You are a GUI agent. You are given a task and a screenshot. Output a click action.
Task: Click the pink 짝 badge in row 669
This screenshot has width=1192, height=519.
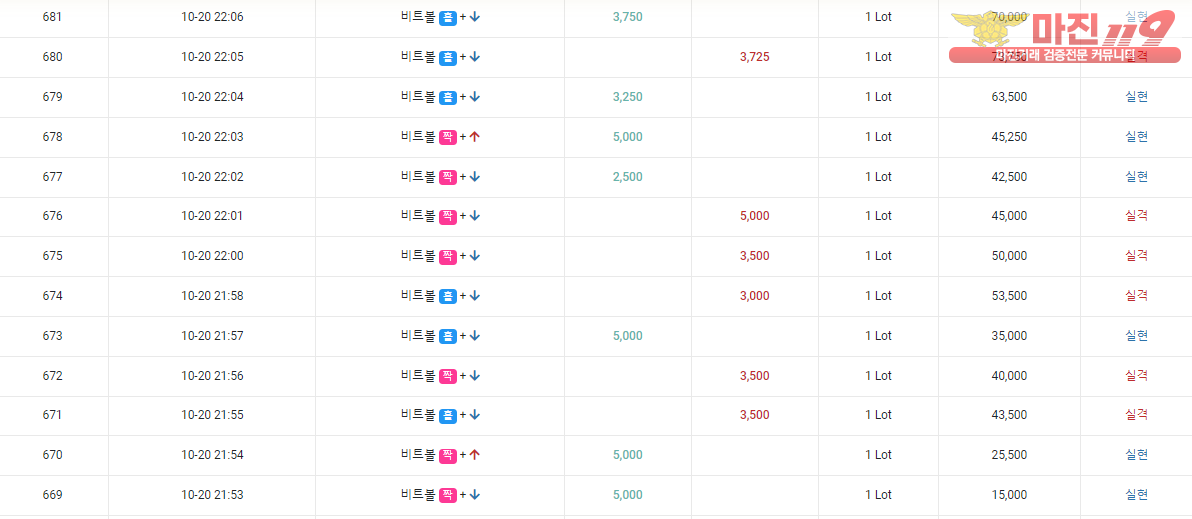[448, 495]
